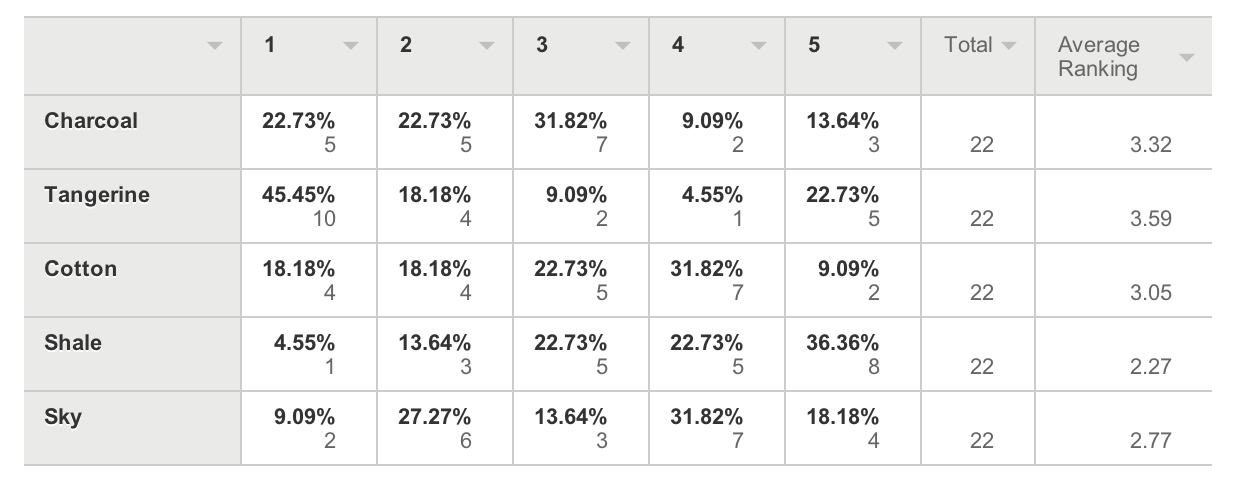The image size is (1236, 494).
Task: Select the Tangerine row label
Action: coord(97,195)
